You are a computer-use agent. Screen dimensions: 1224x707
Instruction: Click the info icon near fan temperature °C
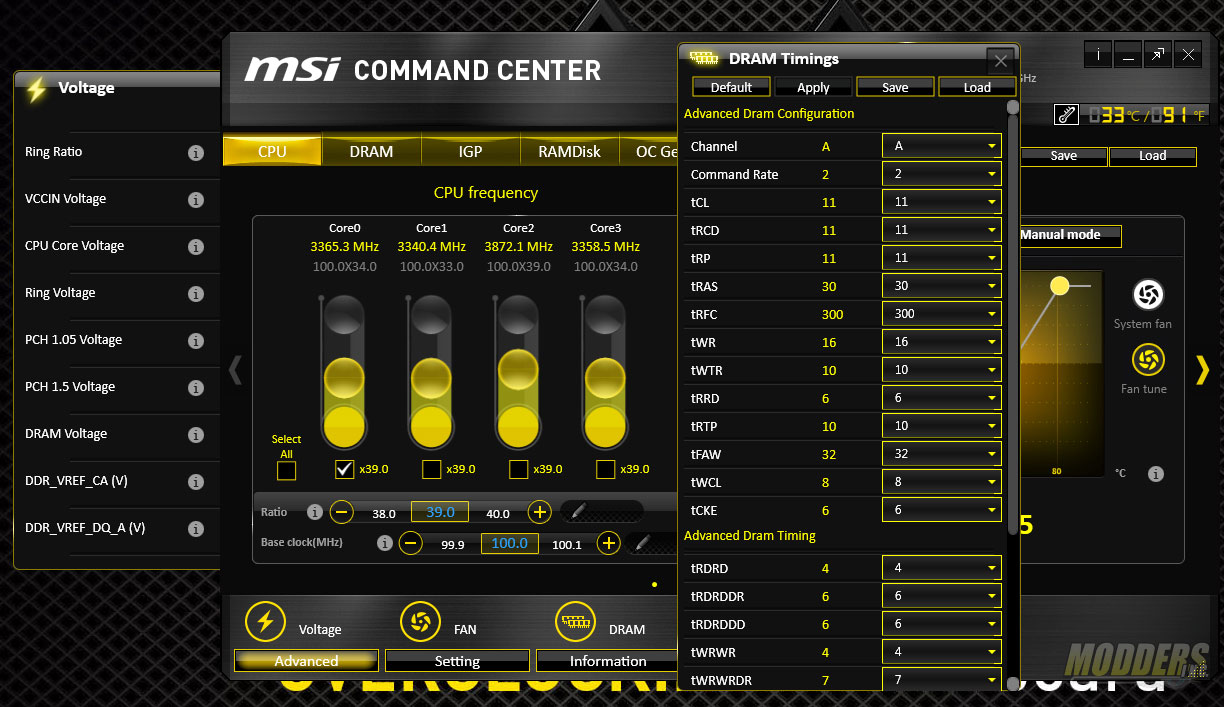coord(1156,474)
